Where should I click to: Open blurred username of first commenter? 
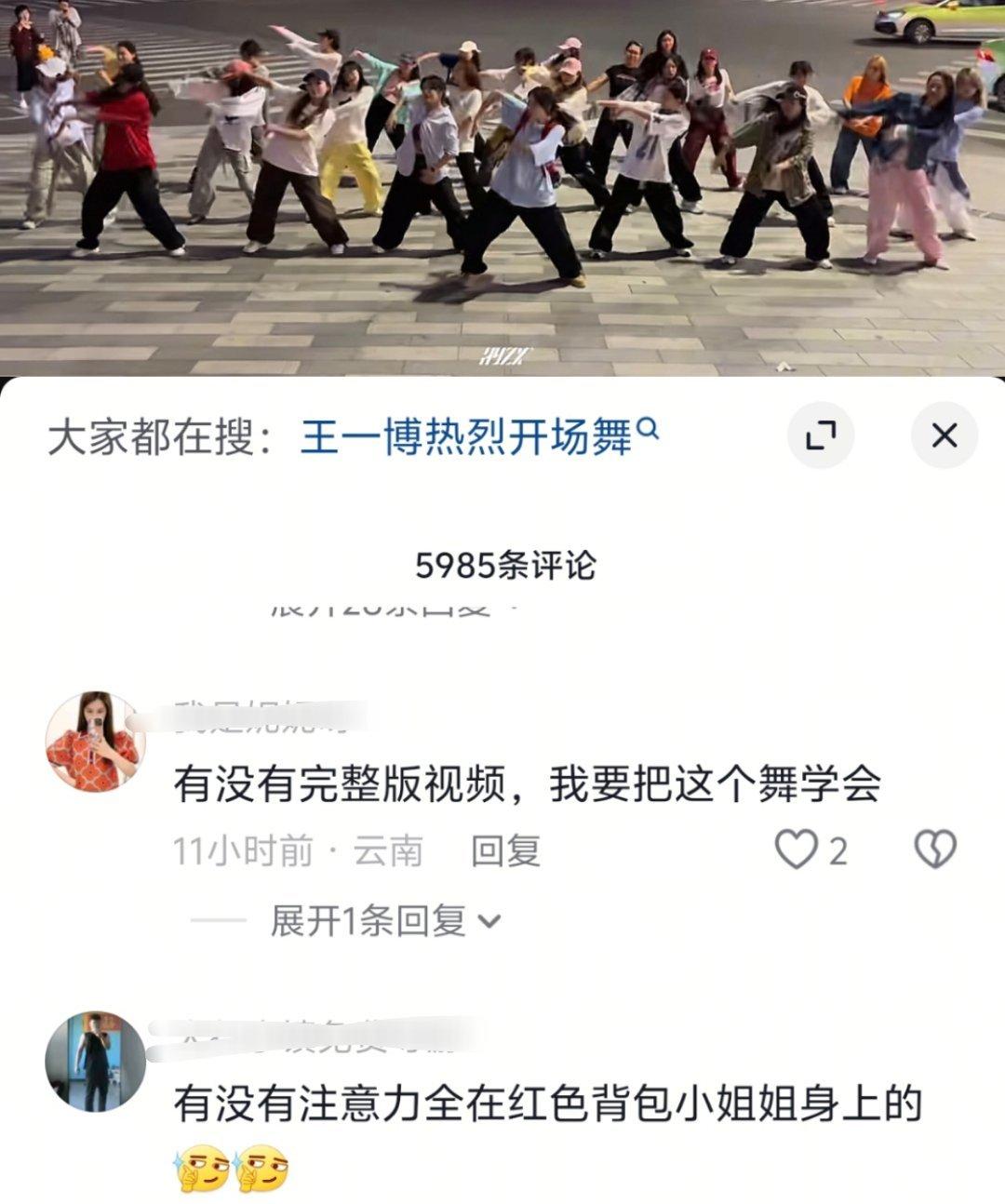(x=270, y=719)
